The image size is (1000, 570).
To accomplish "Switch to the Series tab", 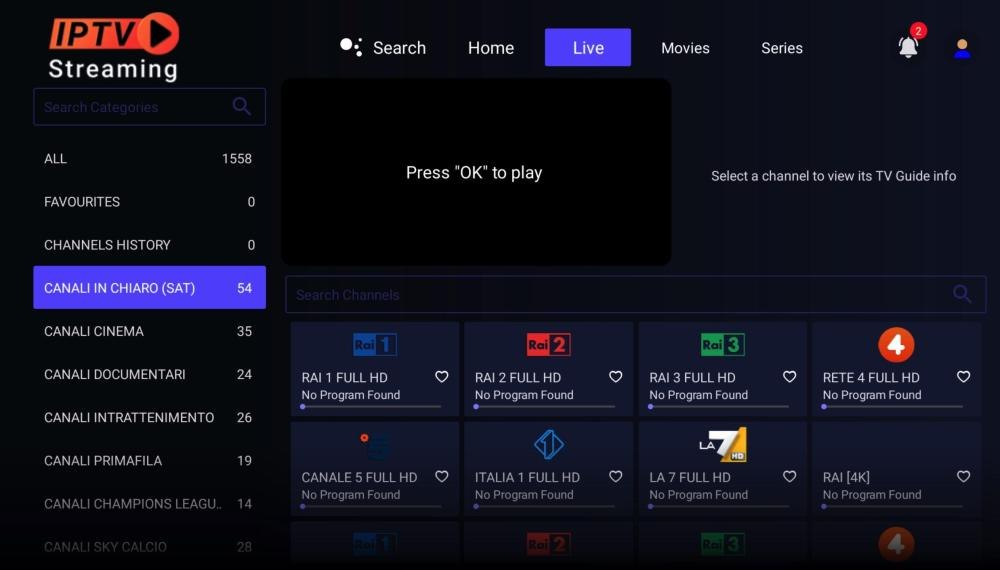I will pos(781,48).
